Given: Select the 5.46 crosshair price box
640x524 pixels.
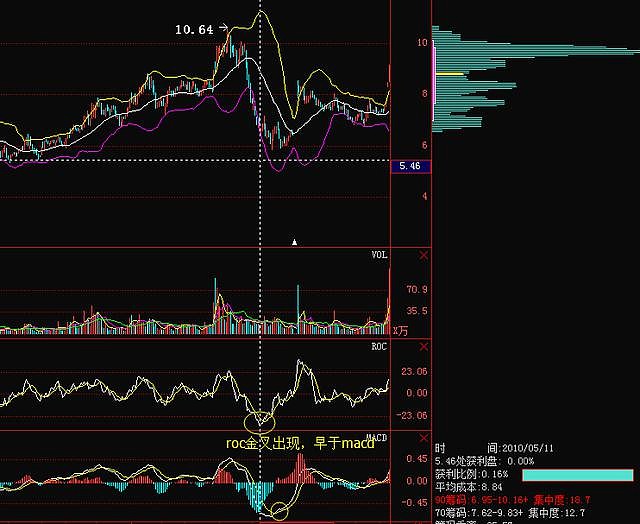Looking at the screenshot, I should (407, 165).
